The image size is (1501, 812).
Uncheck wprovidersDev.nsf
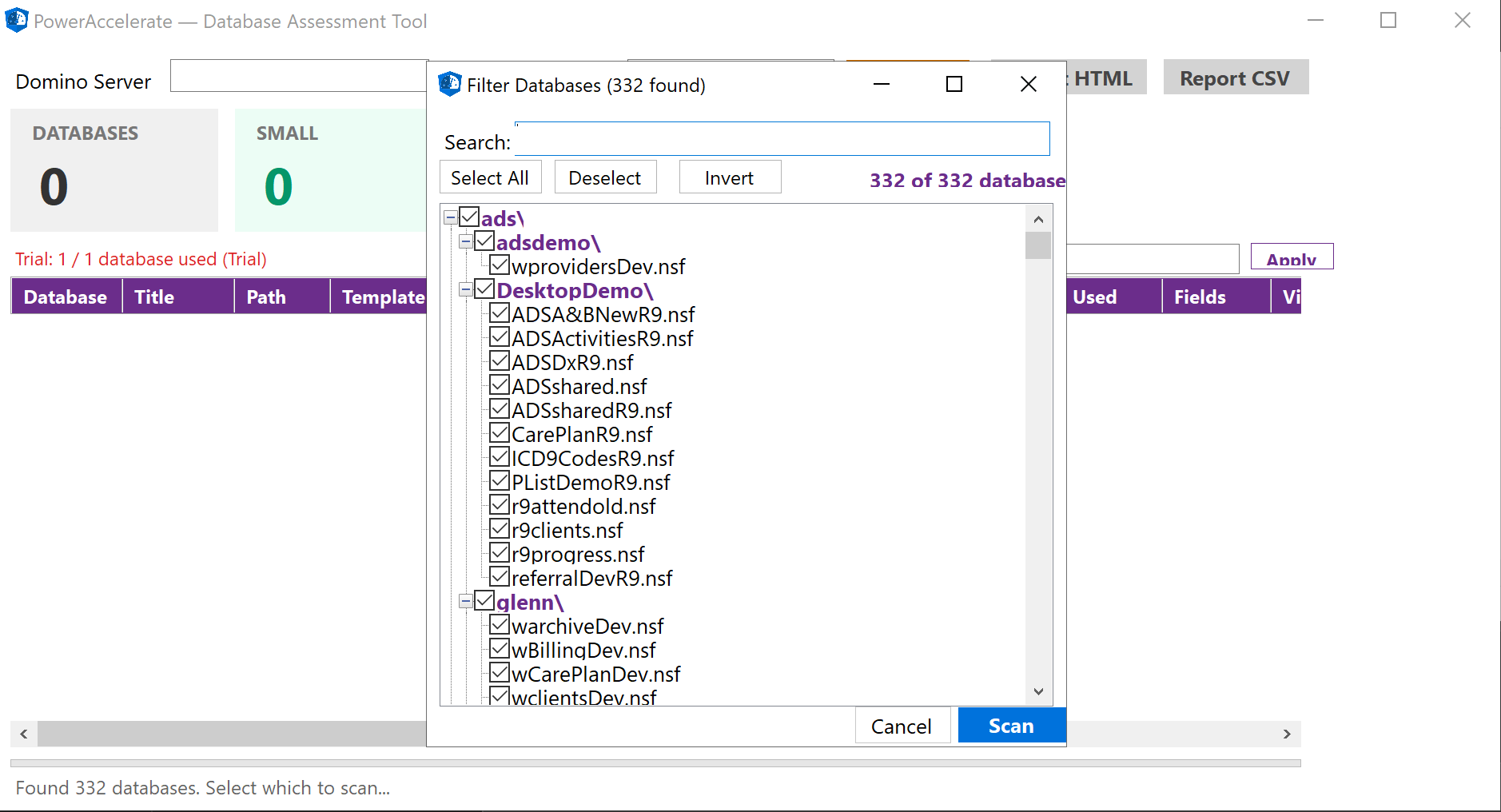point(500,264)
